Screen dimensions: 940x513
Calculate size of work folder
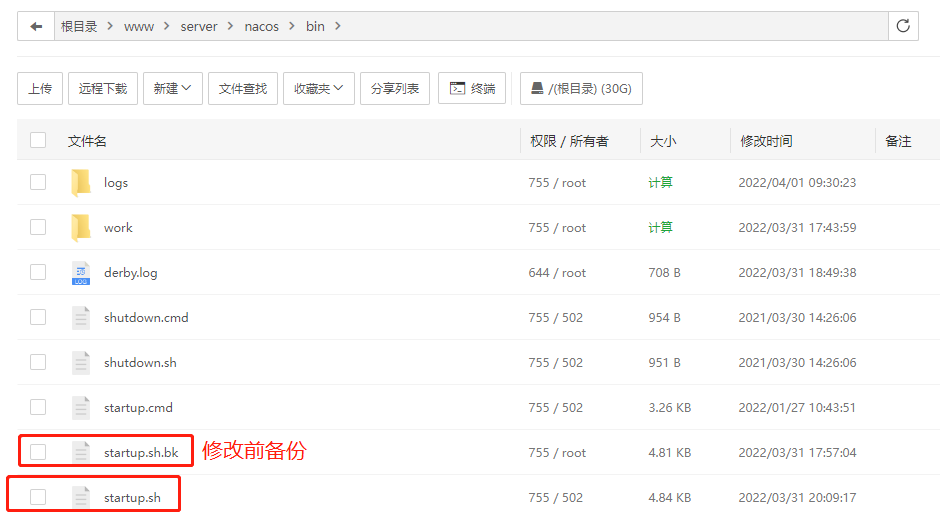[x=660, y=227]
